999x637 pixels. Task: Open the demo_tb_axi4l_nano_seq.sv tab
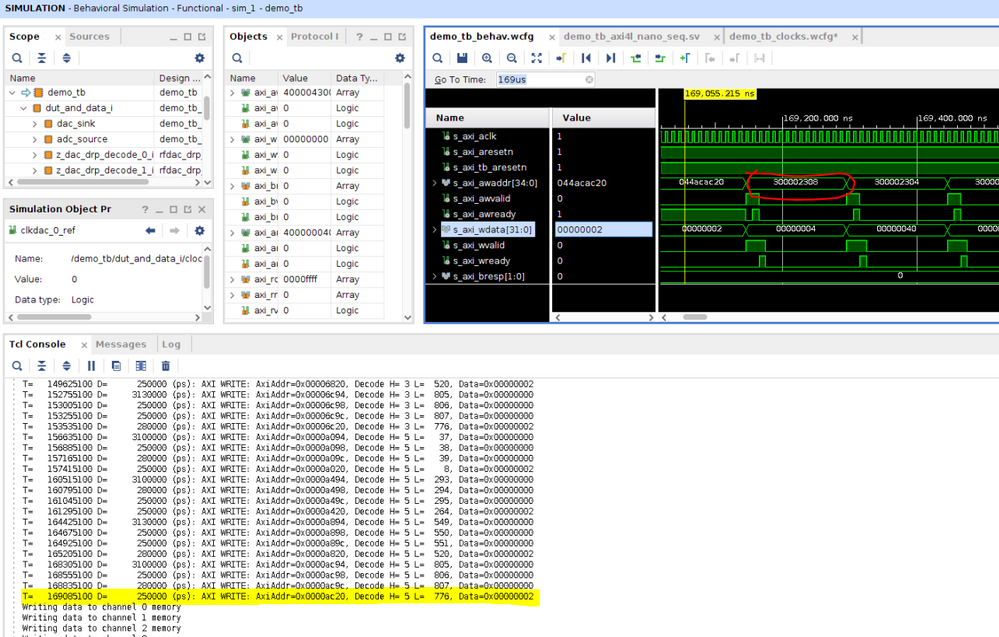click(x=632, y=37)
